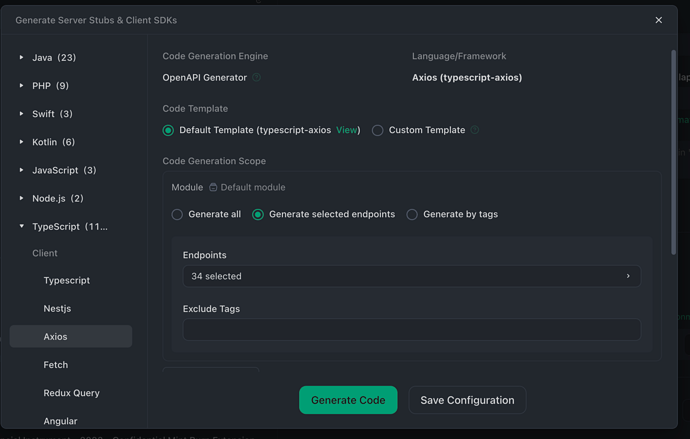Viewport: 690px width, 439px height.
Task: Expand the PHP language group
Action: tap(22, 86)
